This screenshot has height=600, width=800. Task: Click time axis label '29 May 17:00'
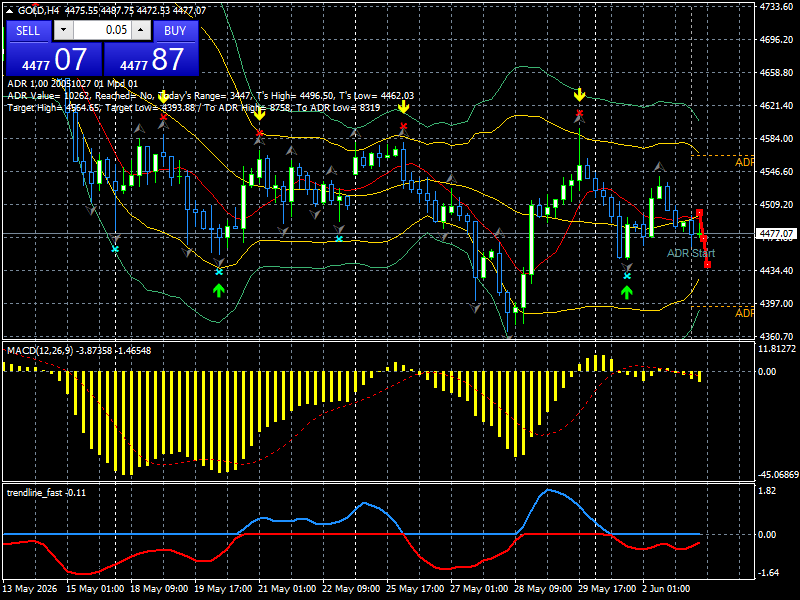point(608,588)
